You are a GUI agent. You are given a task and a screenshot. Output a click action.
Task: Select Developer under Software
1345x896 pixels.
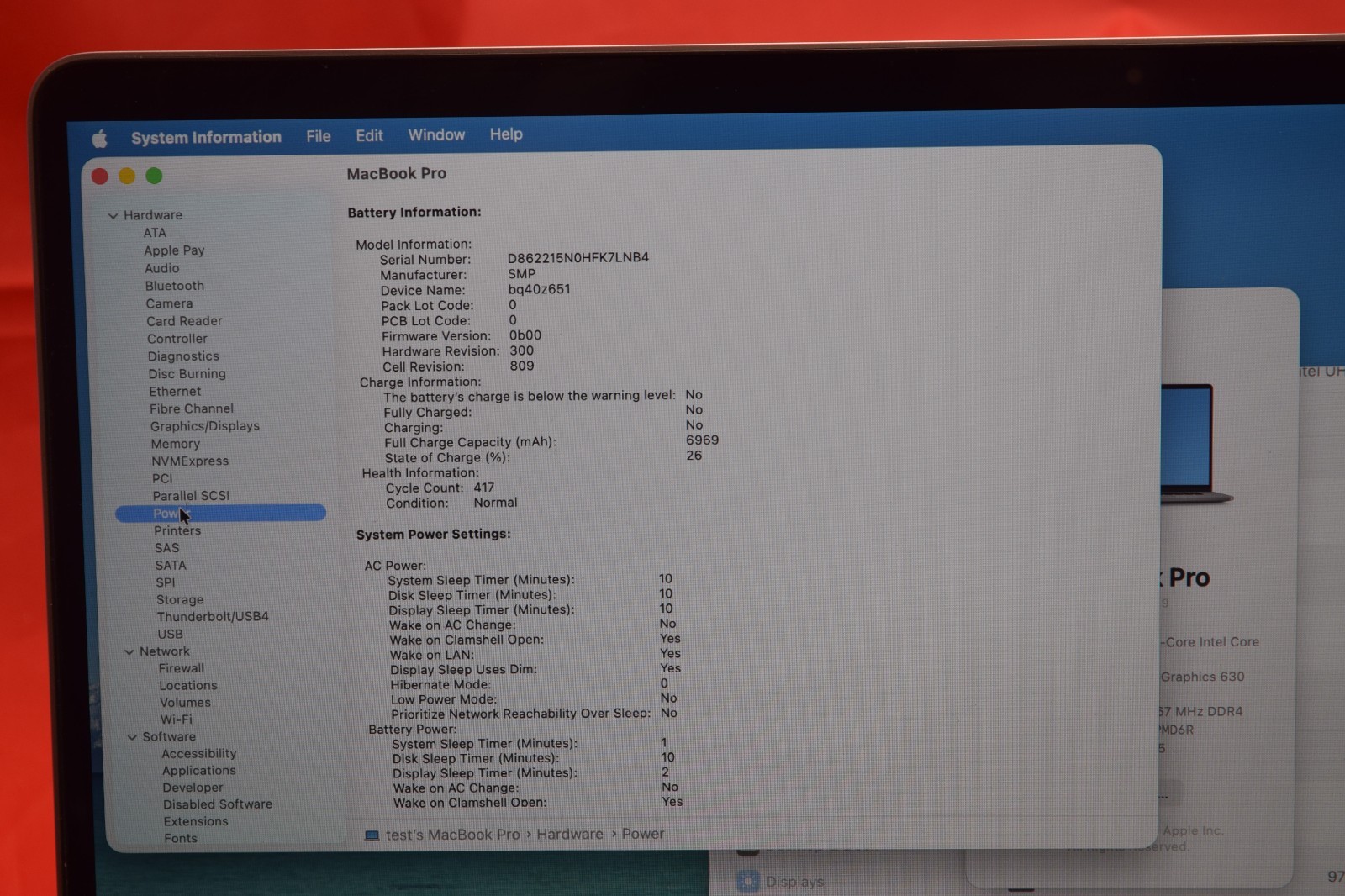point(193,788)
